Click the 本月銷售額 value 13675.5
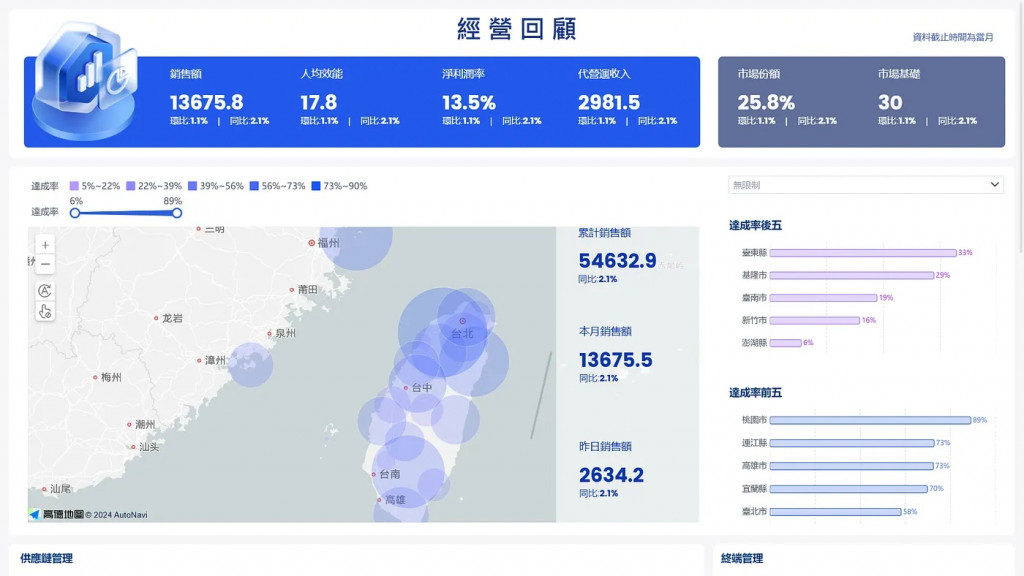 coord(615,360)
